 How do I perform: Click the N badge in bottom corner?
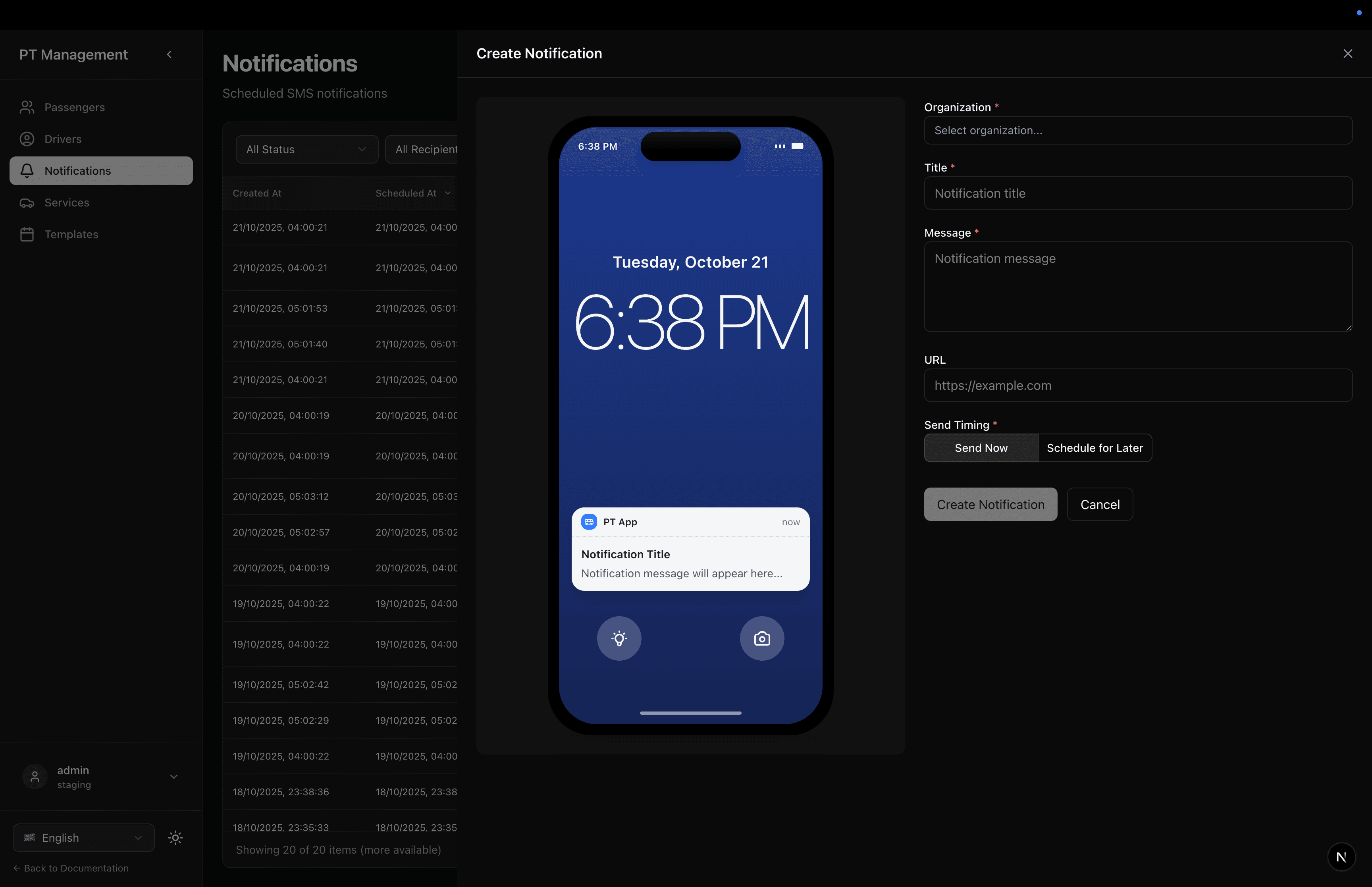[x=1341, y=856]
